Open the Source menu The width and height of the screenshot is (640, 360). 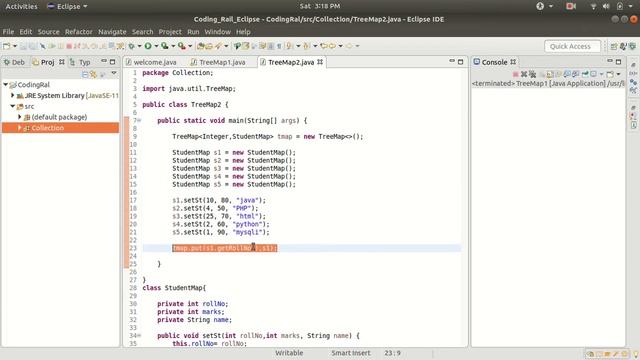[x=49, y=31]
